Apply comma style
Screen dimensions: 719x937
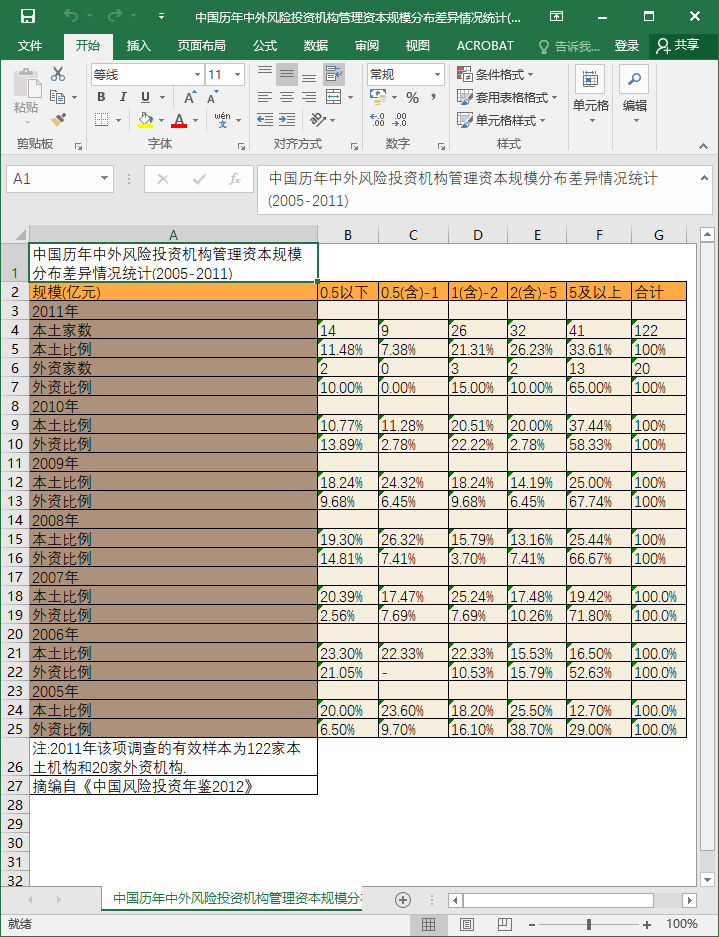pos(433,97)
